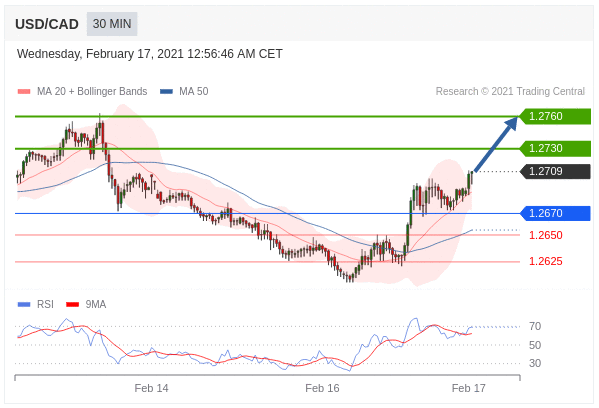Click the 30 MIN timeframe badge

[x=112, y=24]
